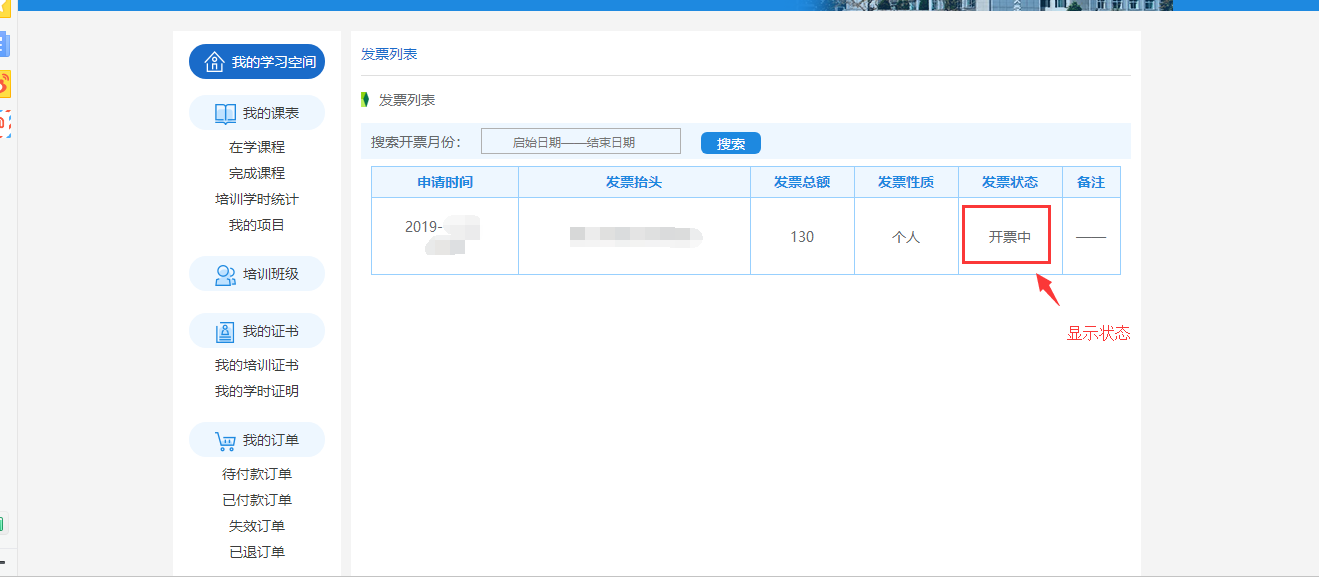Open 待付款订单 list
The height and width of the screenshot is (579, 1319).
click(257, 474)
